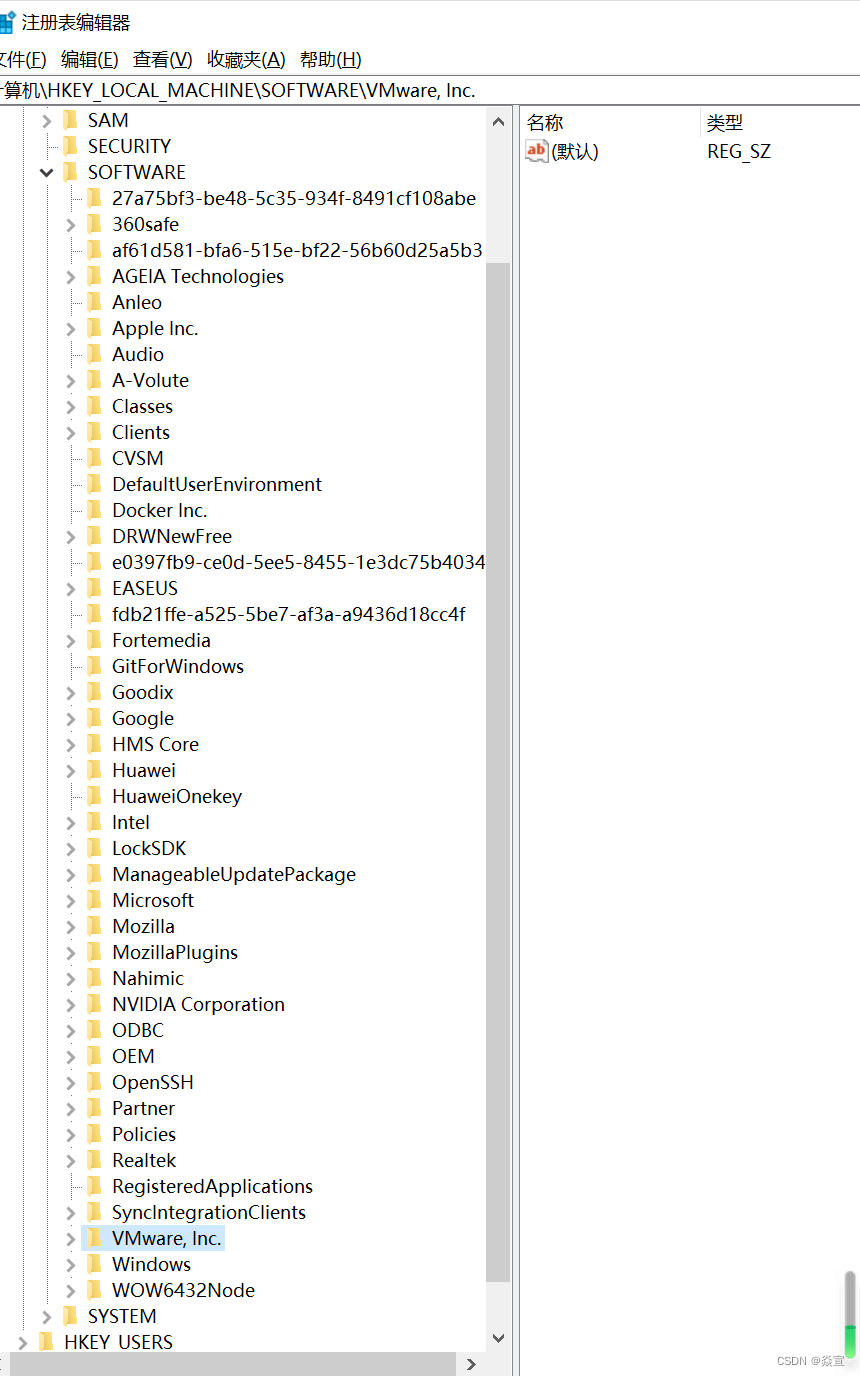Click the folder icon beside Policies
This screenshot has width=860, height=1376.
coord(94,1134)
